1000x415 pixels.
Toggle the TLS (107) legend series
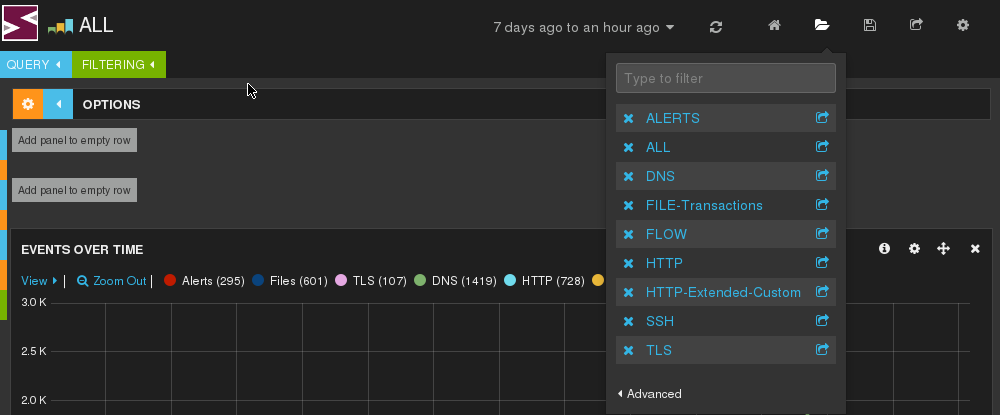(371, 280)
